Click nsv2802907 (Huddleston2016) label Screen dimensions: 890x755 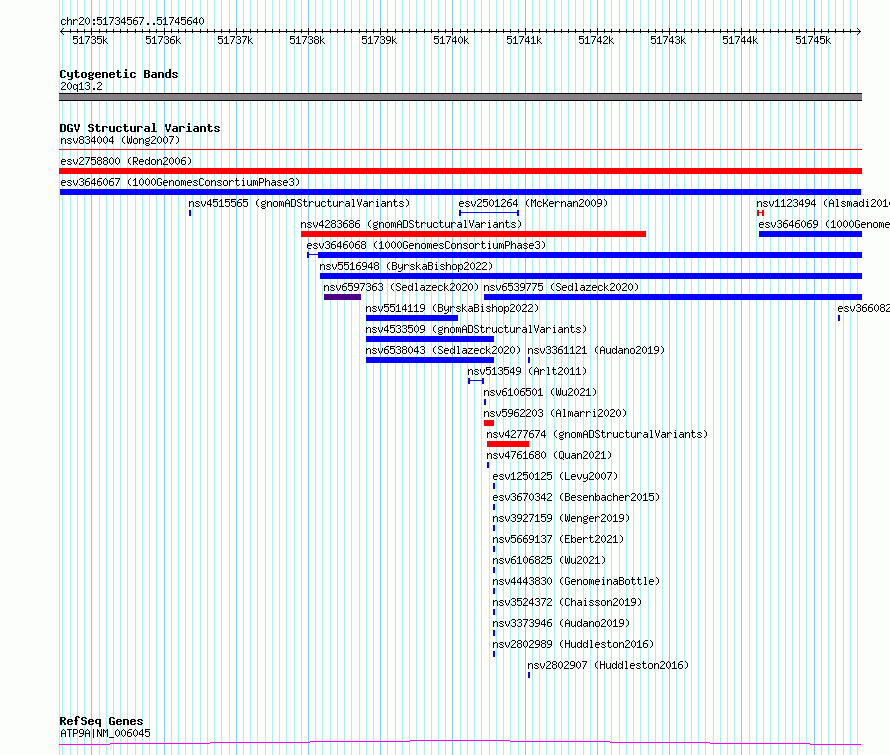click(x=608, y=665)
